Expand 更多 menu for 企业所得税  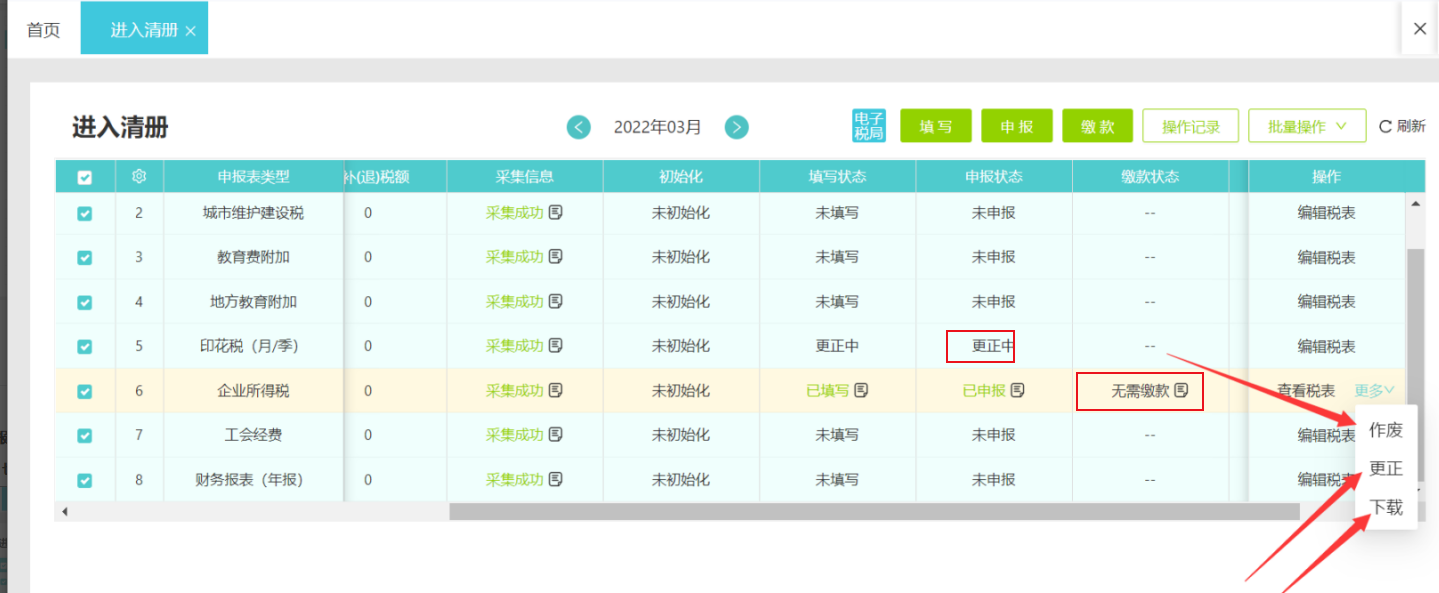(1374, 390)
